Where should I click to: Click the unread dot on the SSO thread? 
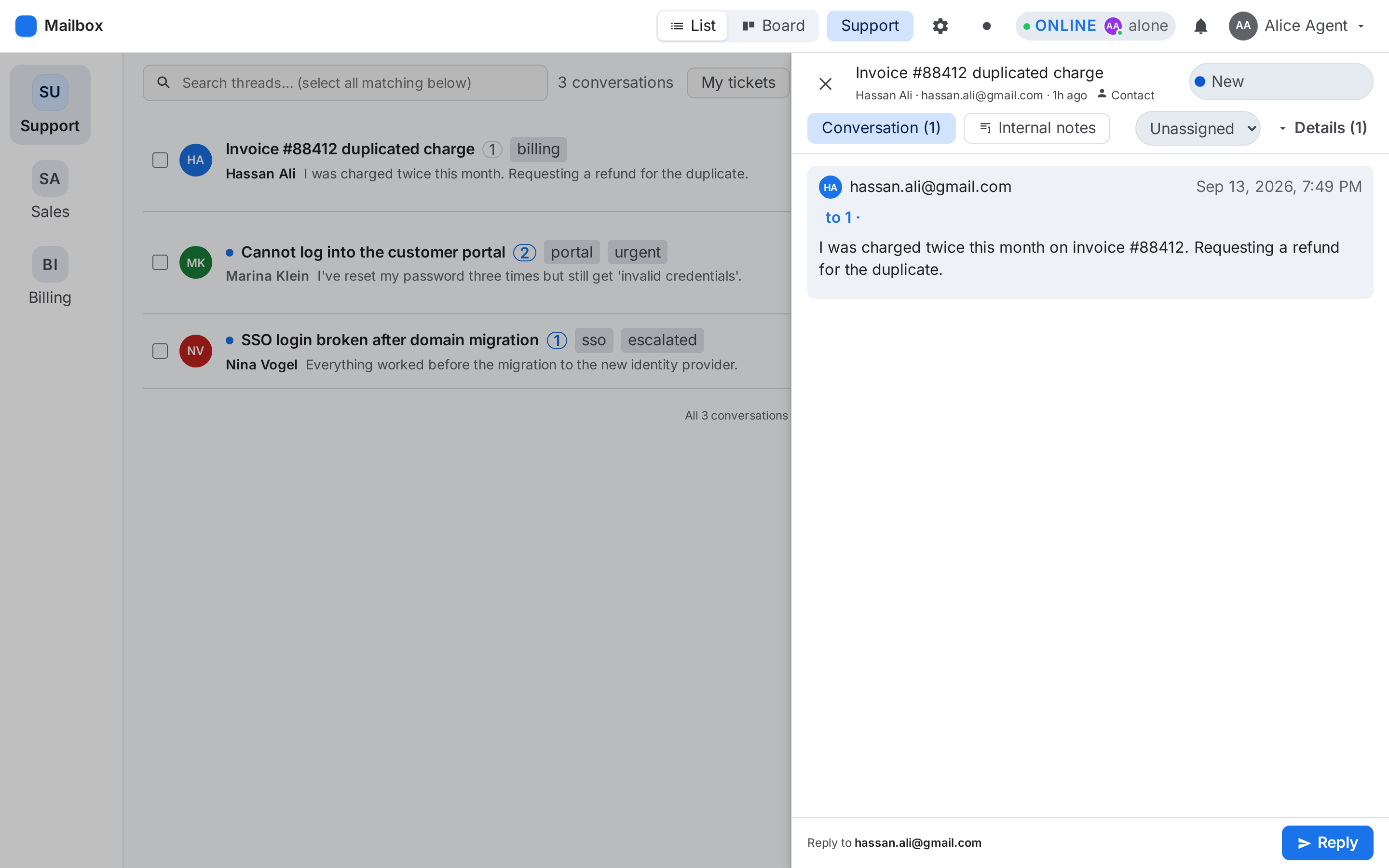(x=230, y=340)
